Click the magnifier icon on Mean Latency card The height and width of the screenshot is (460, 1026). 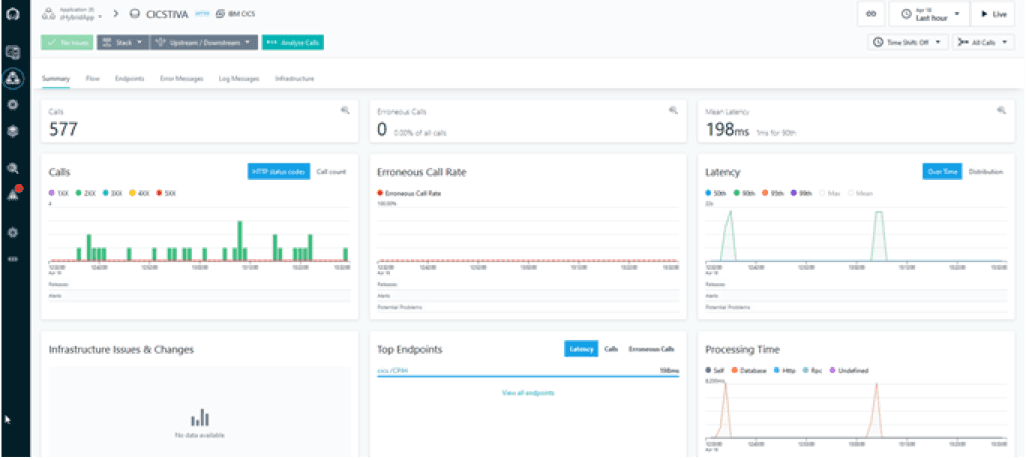[1001, 111]
